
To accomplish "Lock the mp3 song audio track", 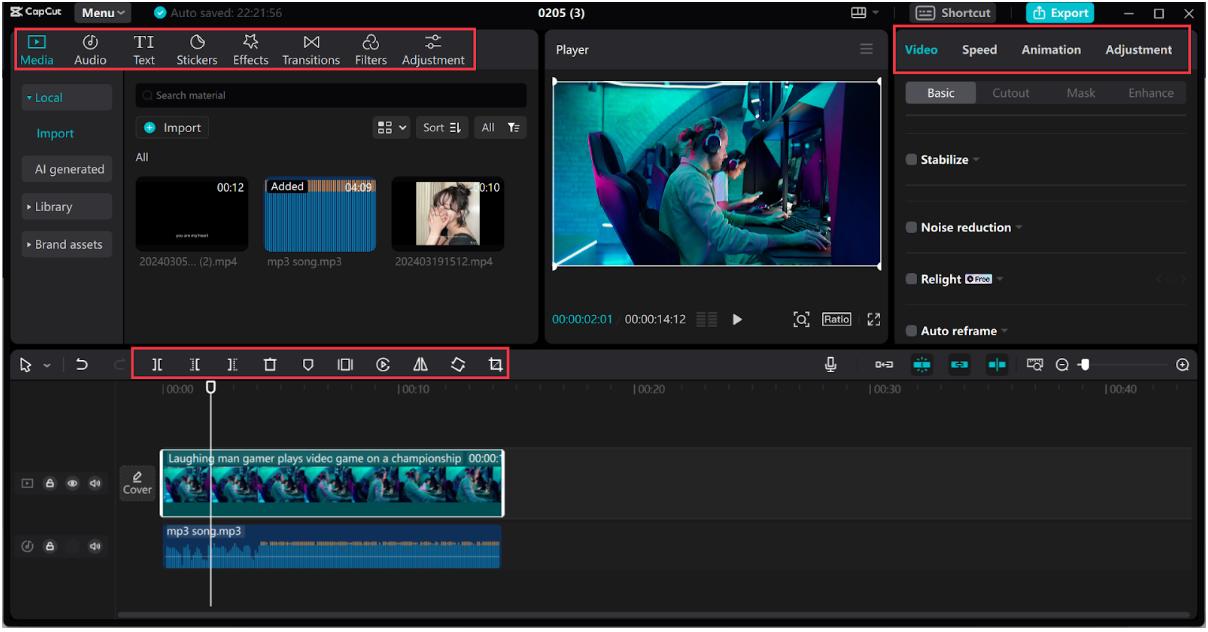I will [49, 546].
